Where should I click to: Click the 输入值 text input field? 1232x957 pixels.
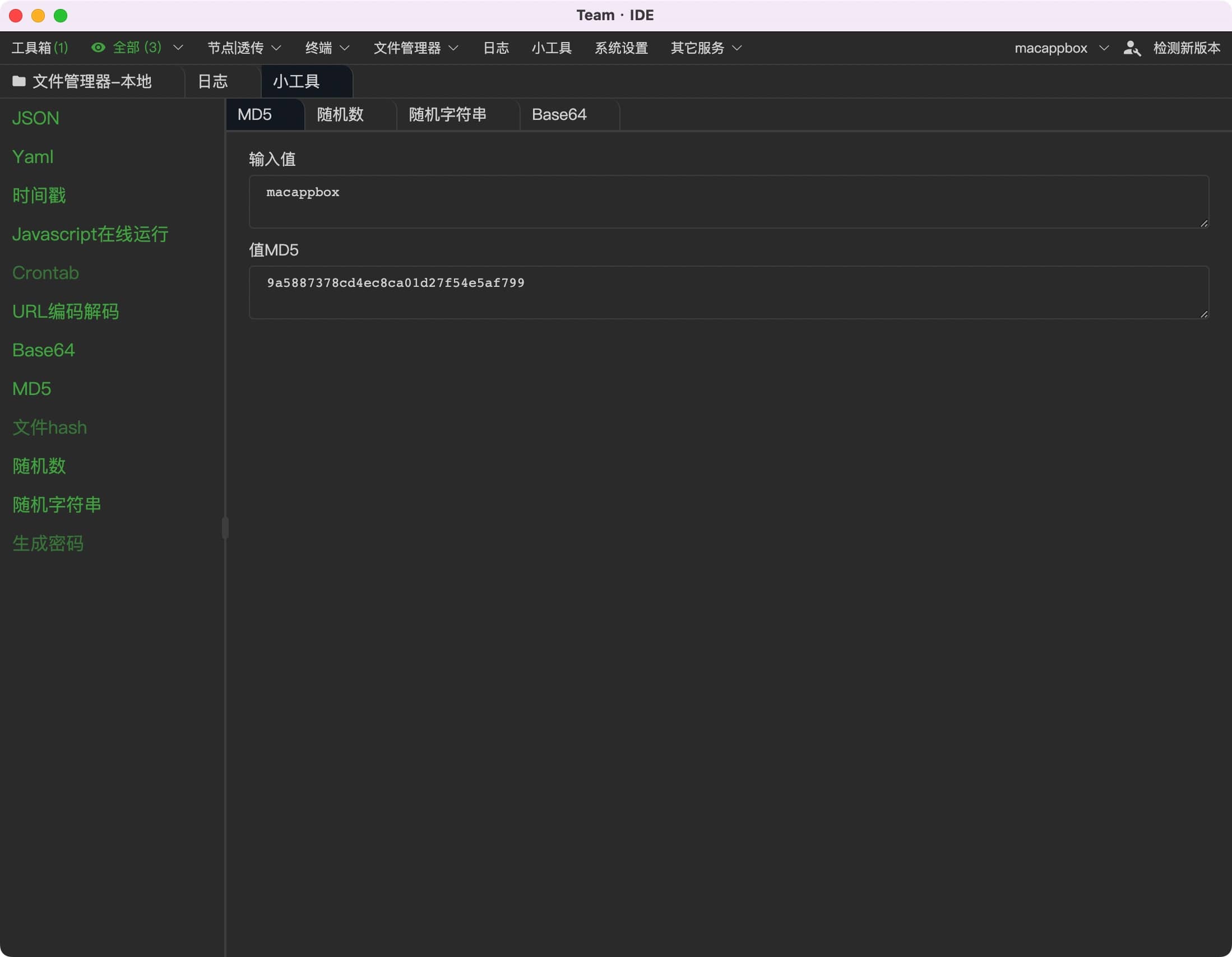coord(728,201)
